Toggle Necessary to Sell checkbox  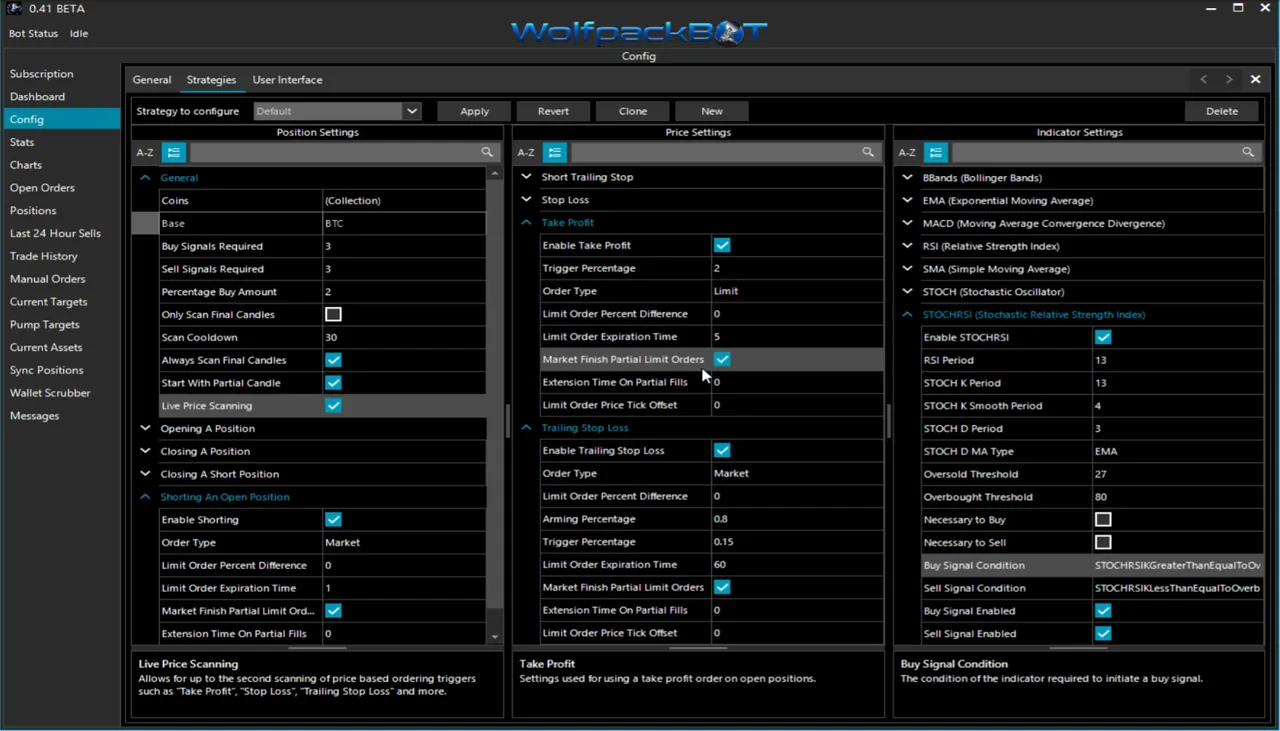point(1103,542)
